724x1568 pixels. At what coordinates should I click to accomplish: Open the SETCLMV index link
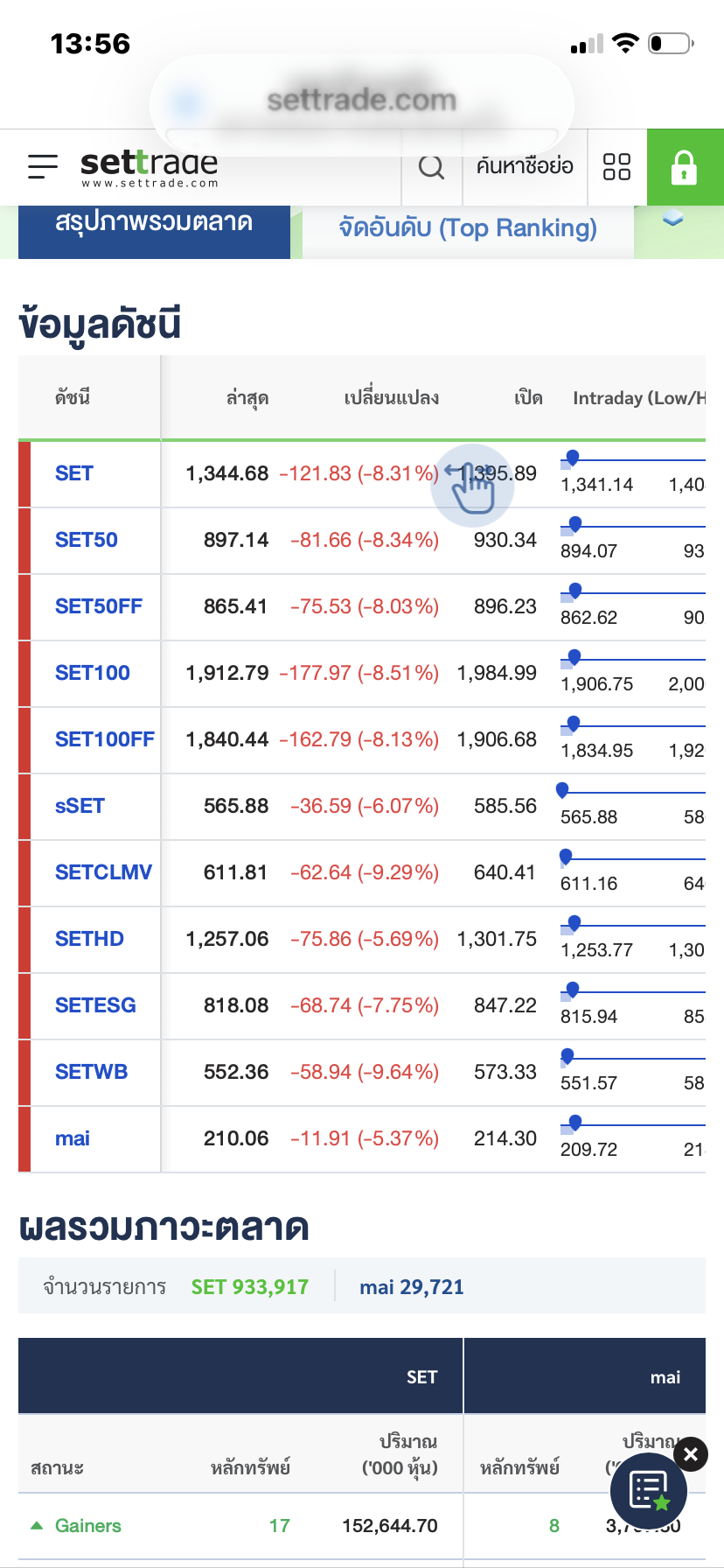(x=103, y=872)
